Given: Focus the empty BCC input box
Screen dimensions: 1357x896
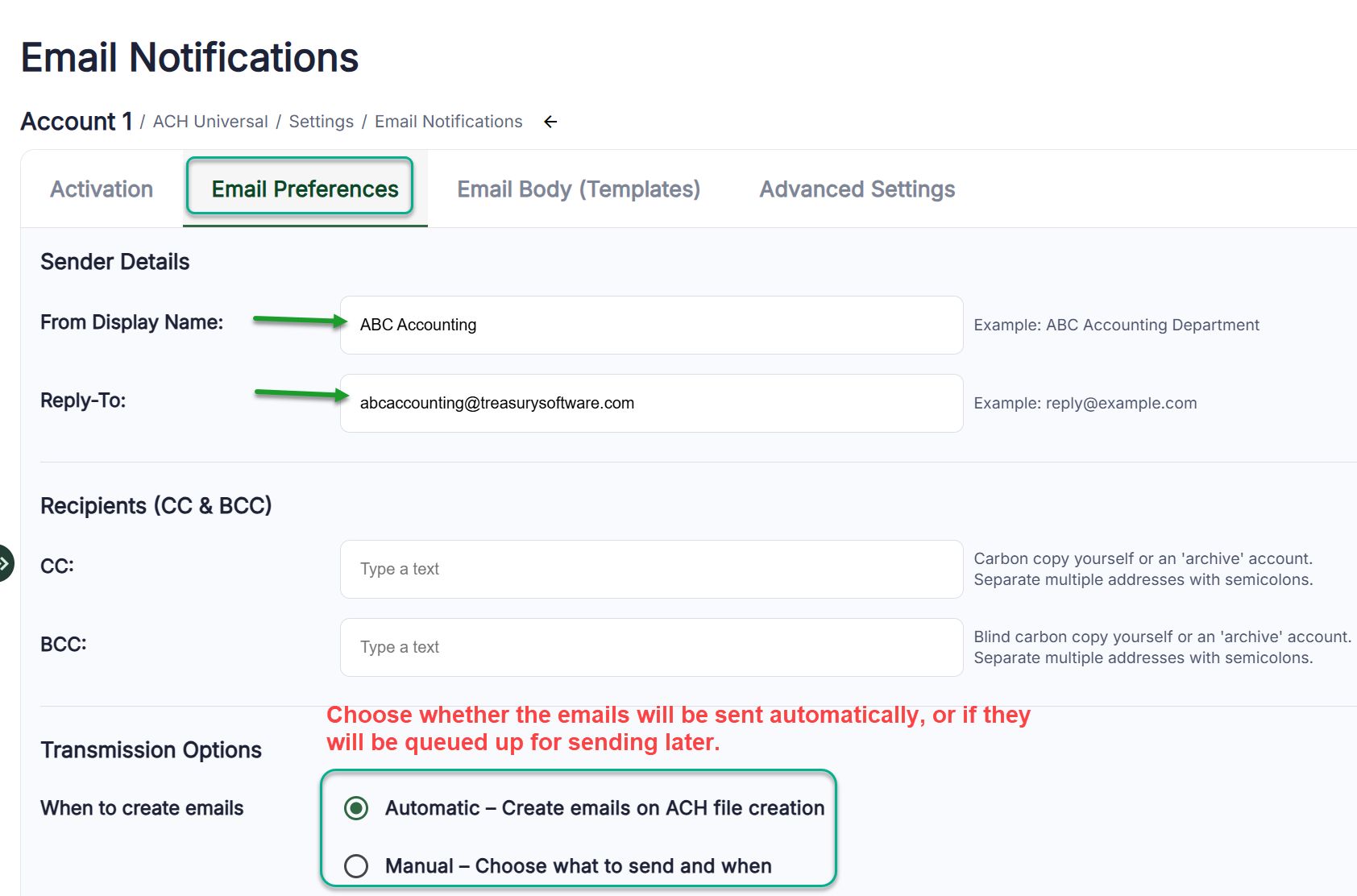Looking at the screenshot, I should point(651,648).
